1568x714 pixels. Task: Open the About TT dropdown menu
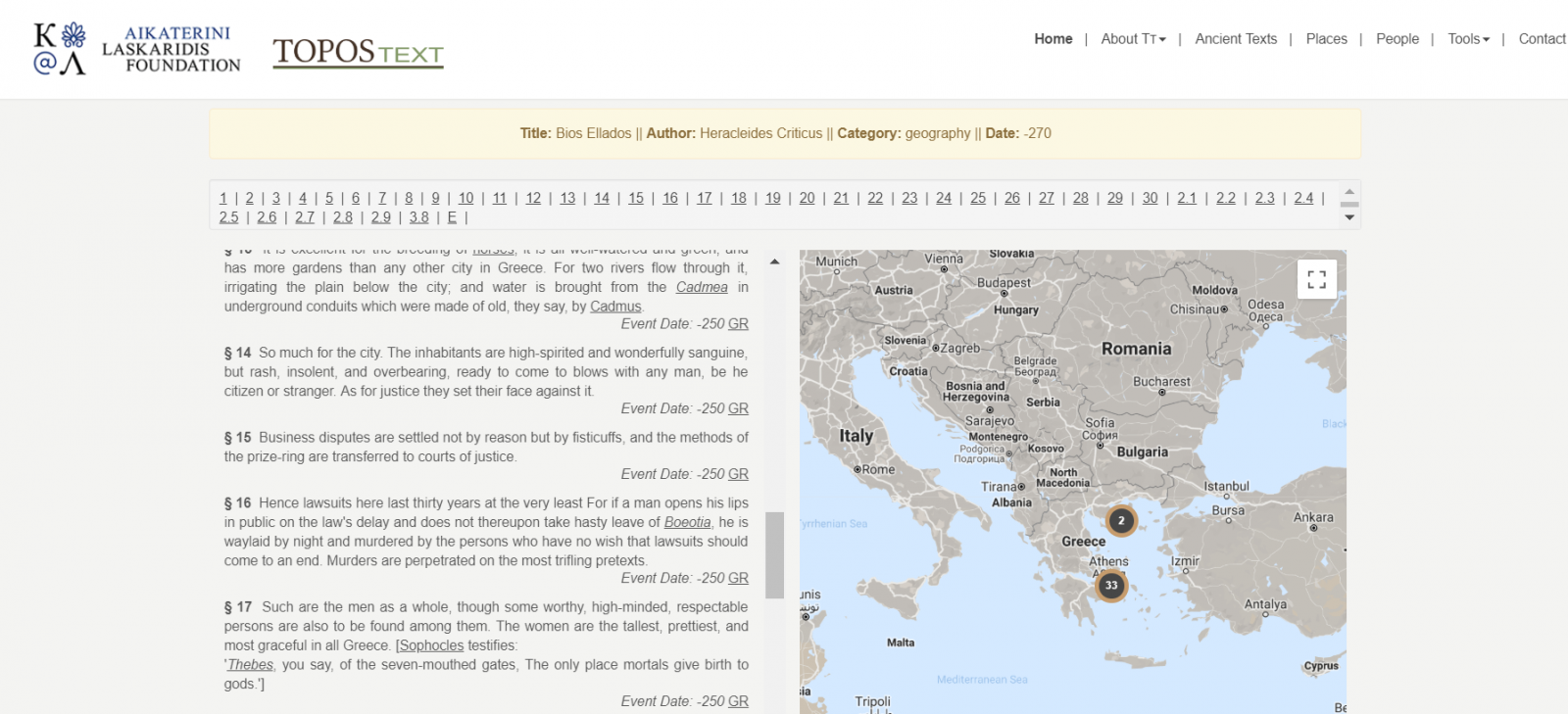1133,39
